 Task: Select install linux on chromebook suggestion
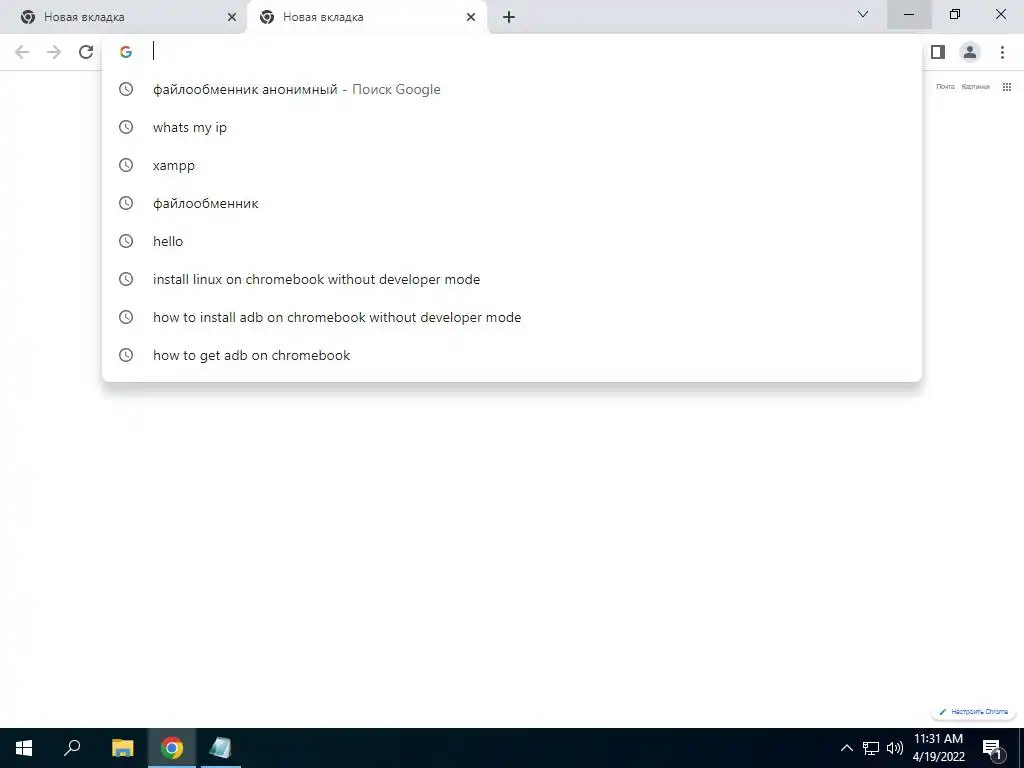pos(512,279)
